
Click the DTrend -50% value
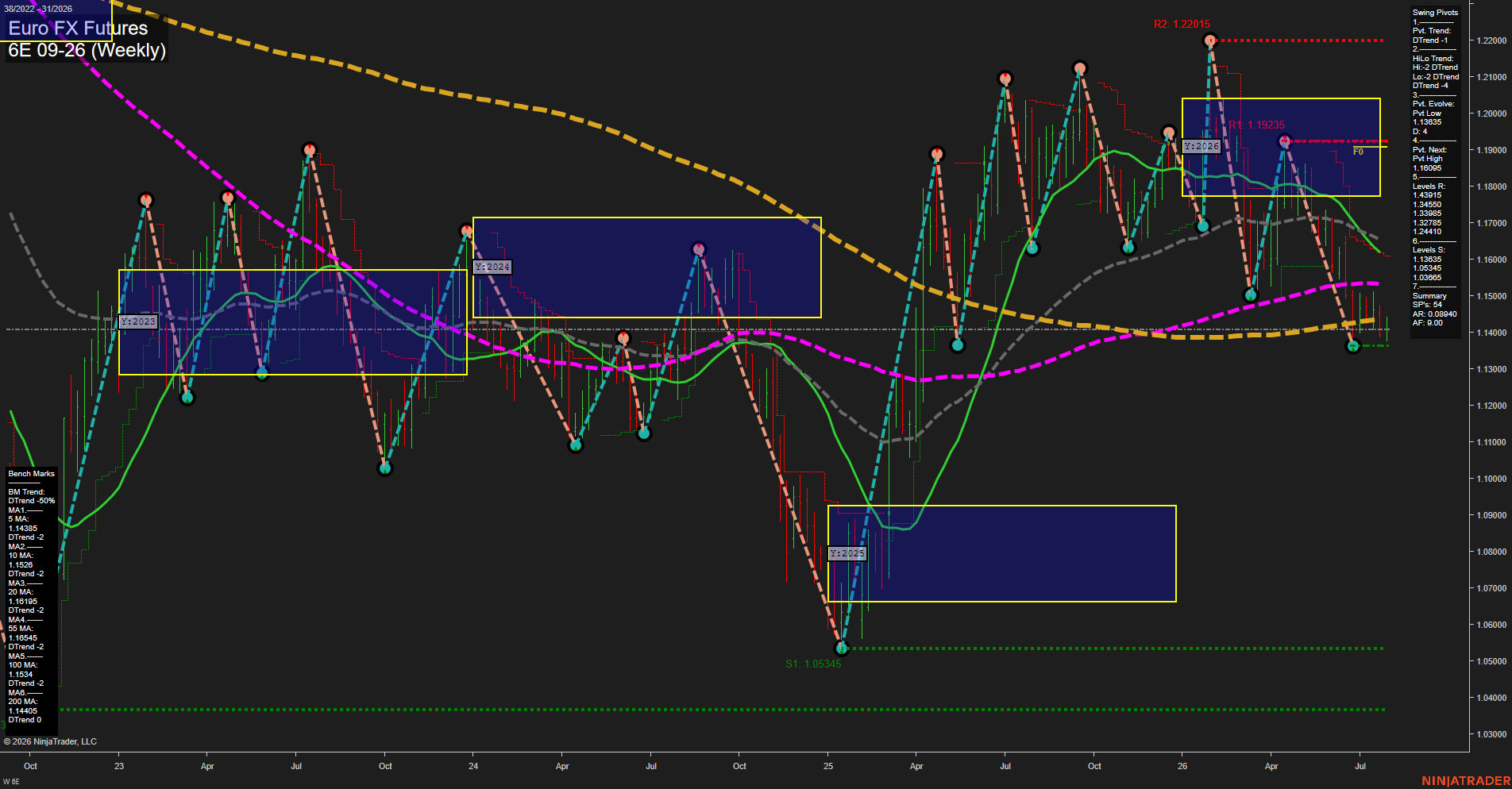(x=32, y=501)
